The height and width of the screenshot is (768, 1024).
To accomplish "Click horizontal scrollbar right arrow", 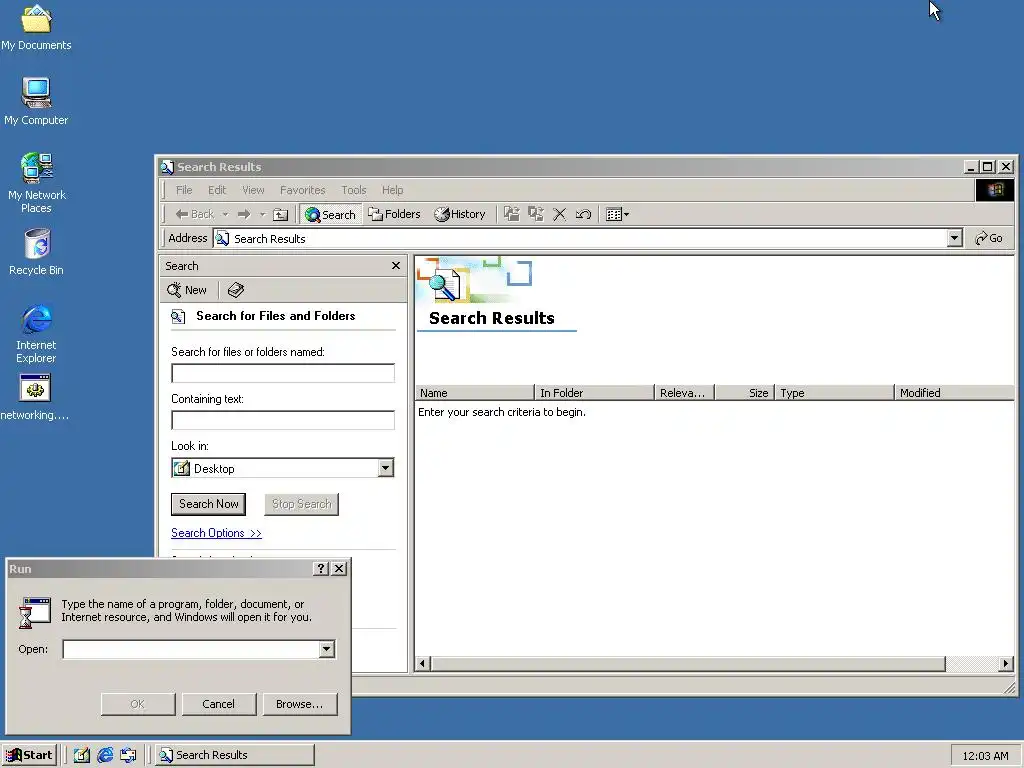I will click(x=1006, y=664).
